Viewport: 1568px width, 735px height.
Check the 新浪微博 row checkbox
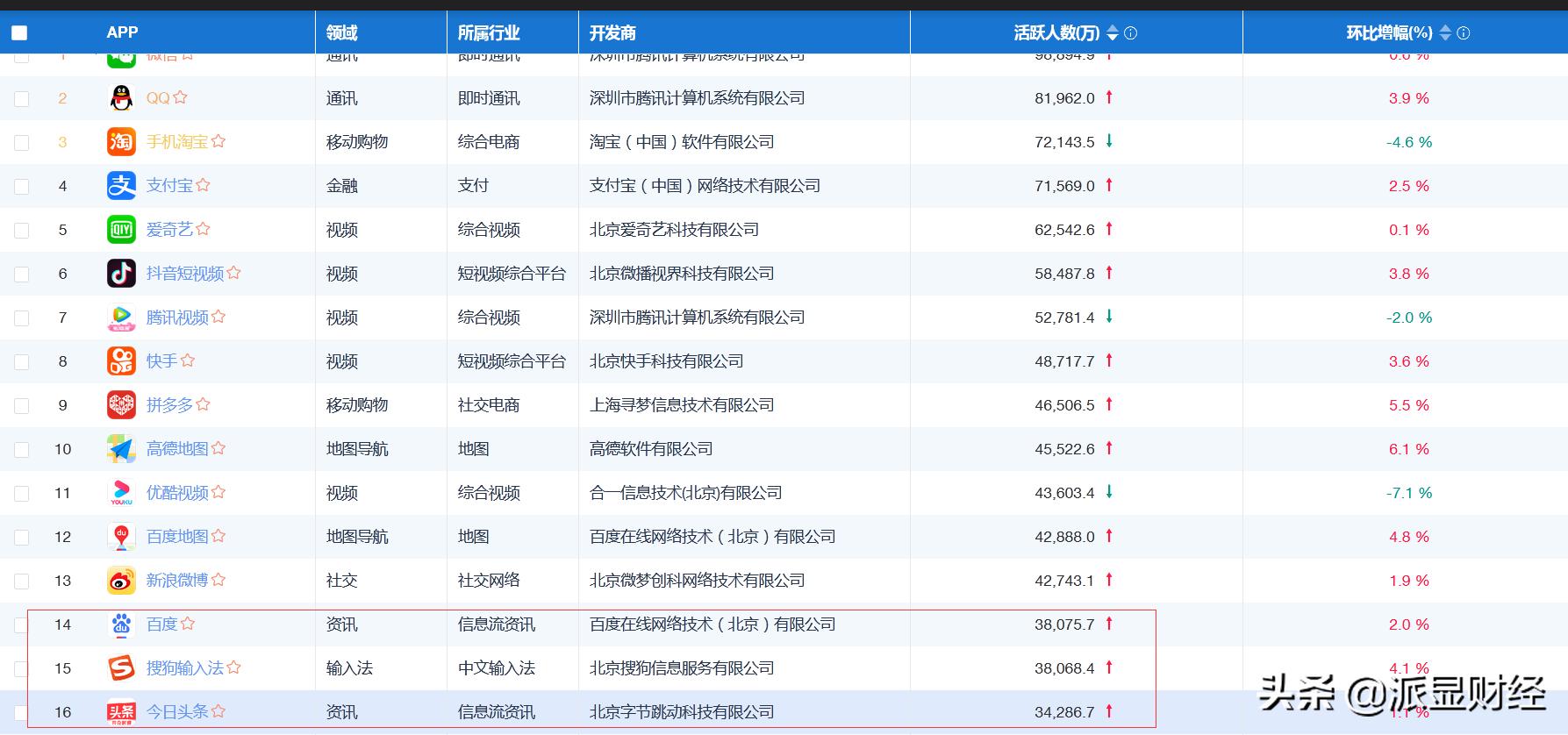click(22, 581)
